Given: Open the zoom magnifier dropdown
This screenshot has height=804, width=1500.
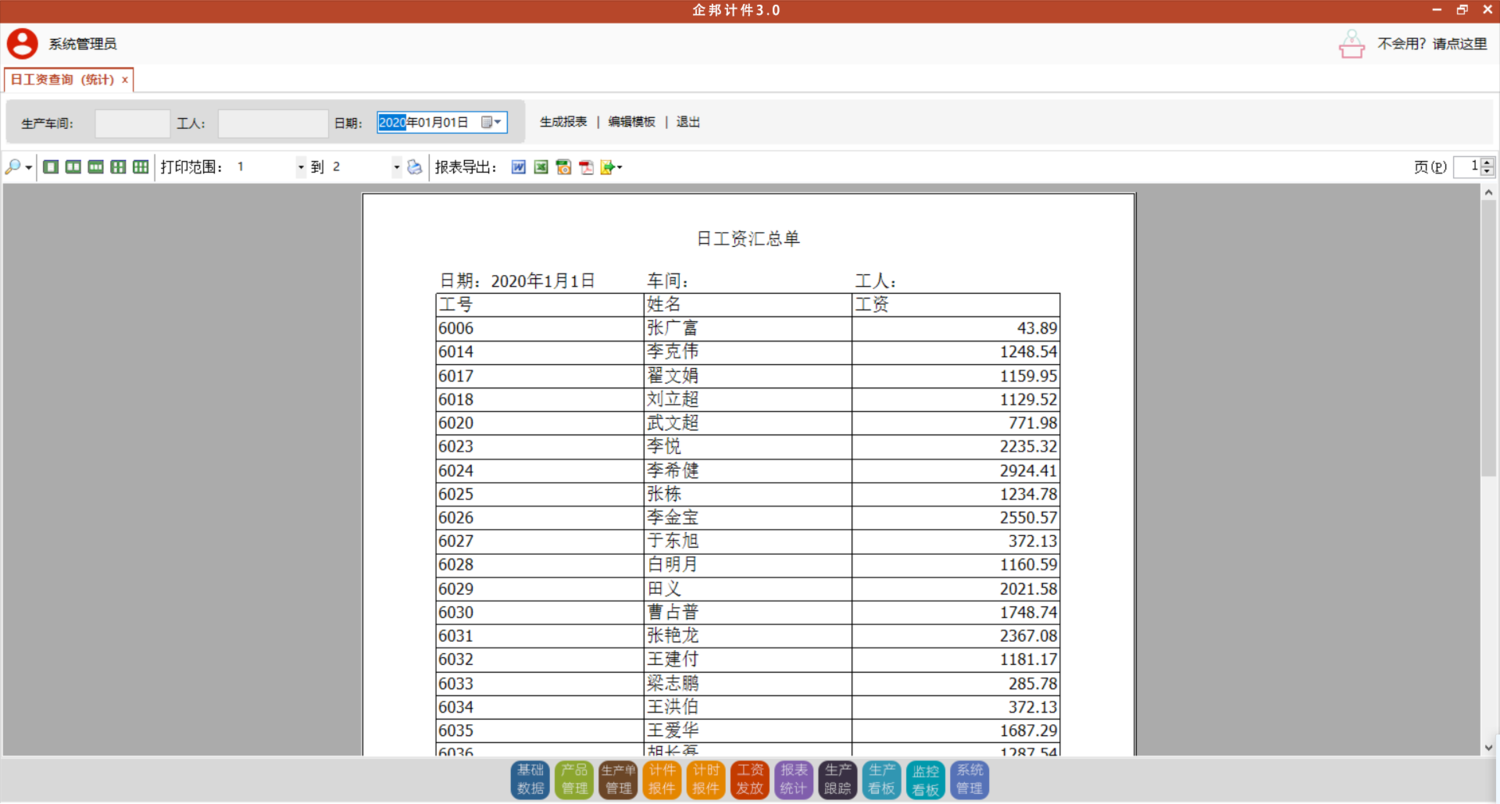Looking at the screenshot, I should coord(28,168).
